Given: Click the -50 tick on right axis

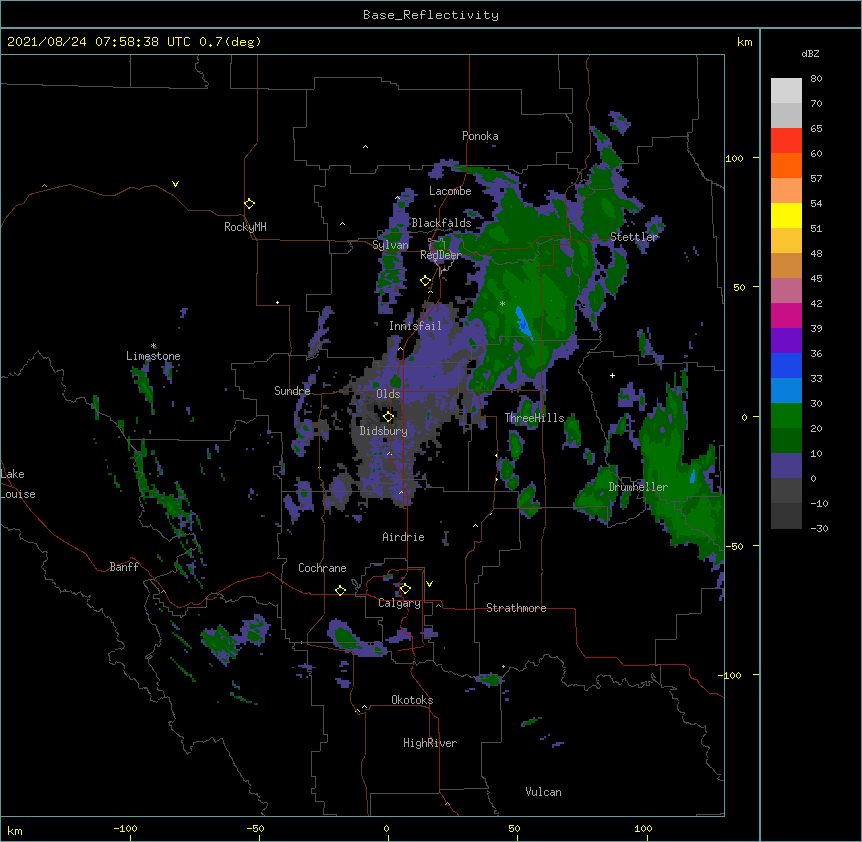Looking at the screenshot, I should (x=734, y=546).
